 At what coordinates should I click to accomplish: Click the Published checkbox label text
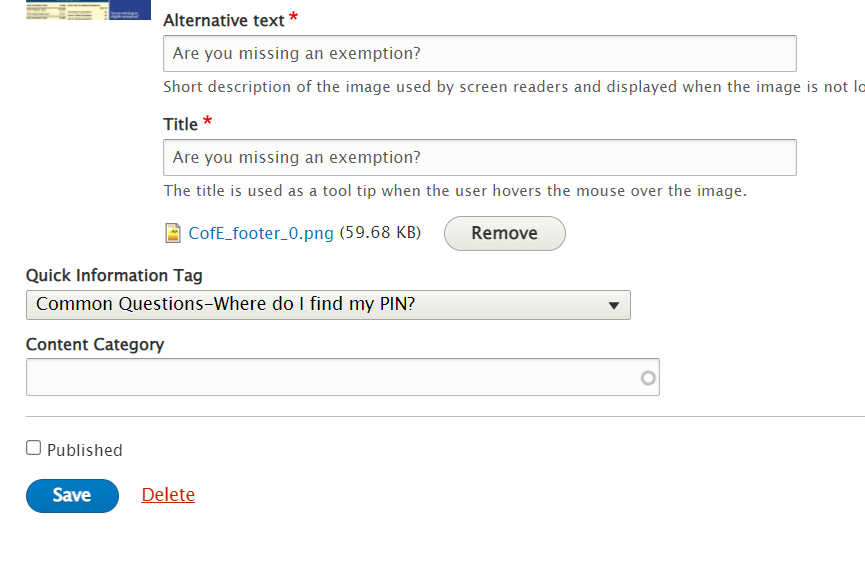84,450
